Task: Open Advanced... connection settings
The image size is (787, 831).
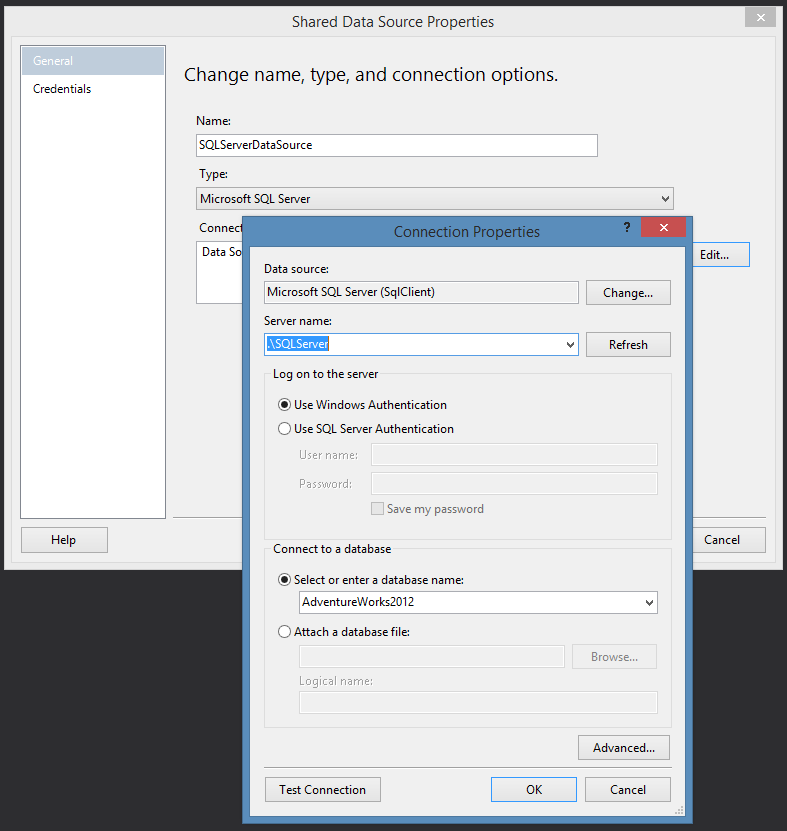Action: 624,747
